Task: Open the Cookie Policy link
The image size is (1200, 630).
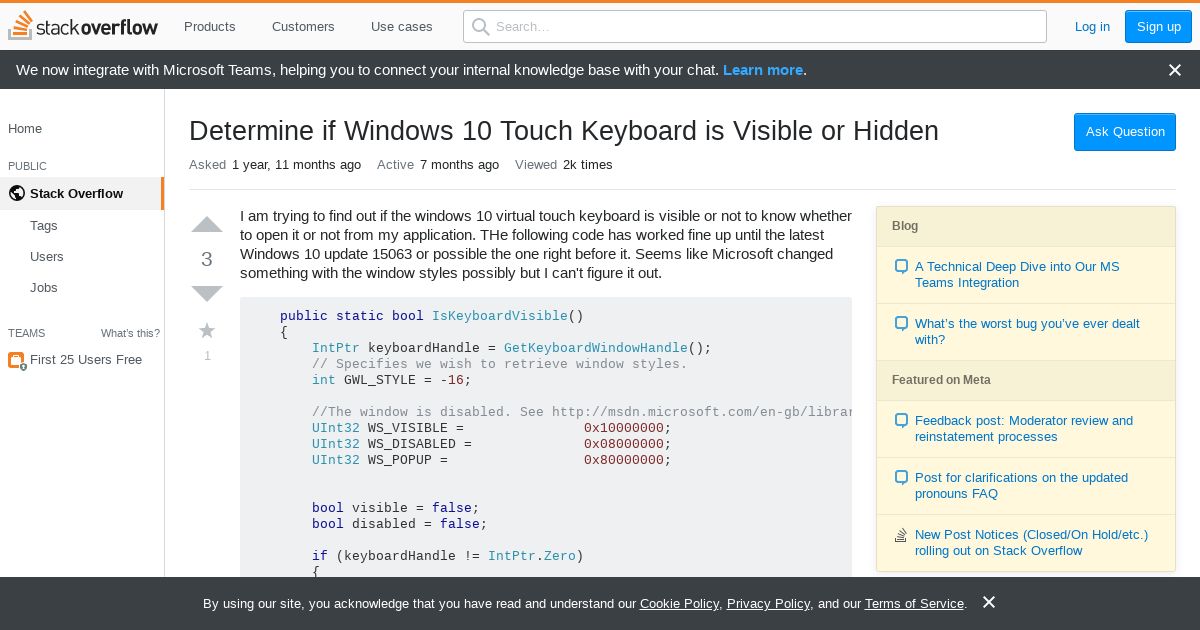Action: (679, 604)
